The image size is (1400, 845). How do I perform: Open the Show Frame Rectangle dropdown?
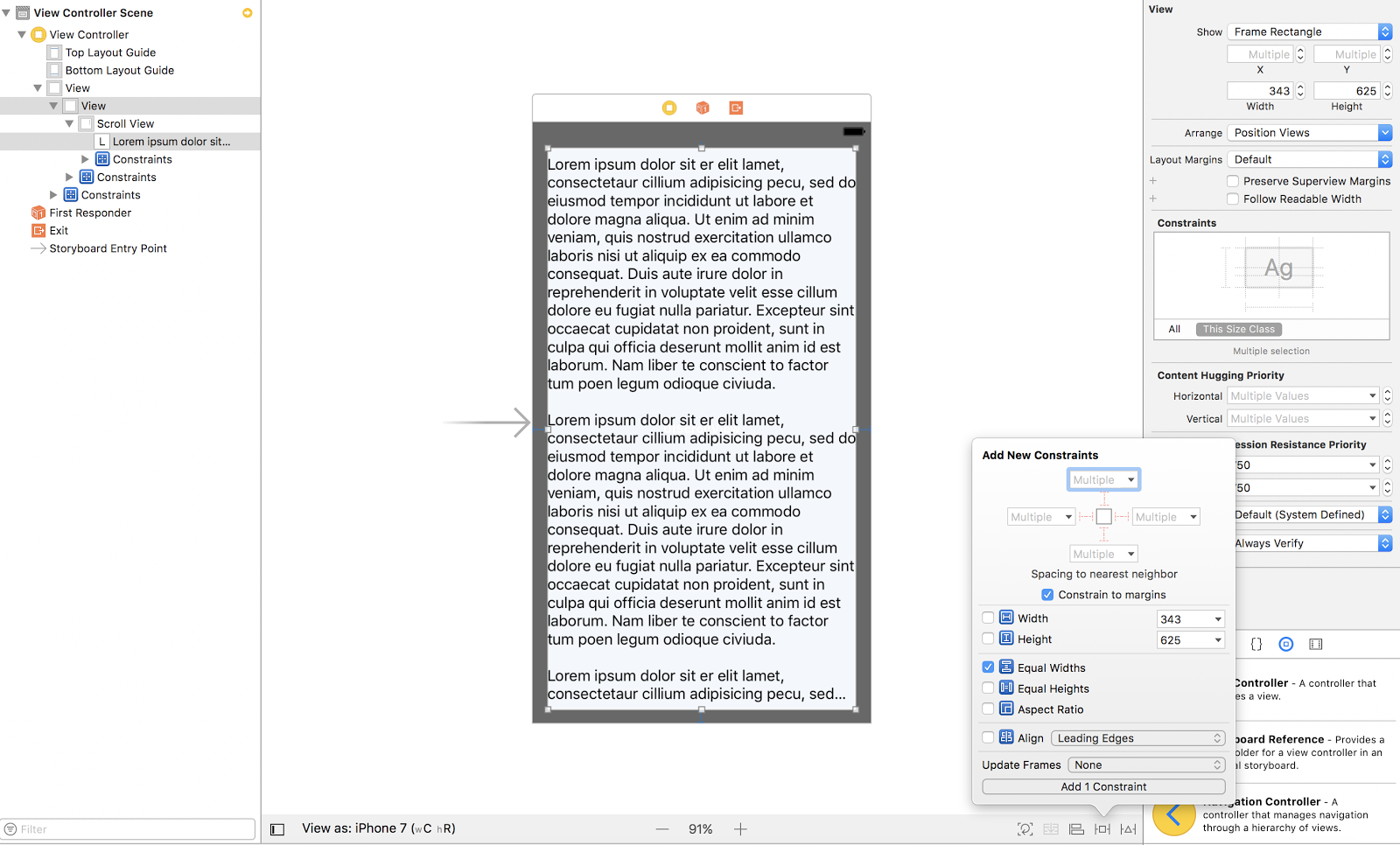(1309, 31)
